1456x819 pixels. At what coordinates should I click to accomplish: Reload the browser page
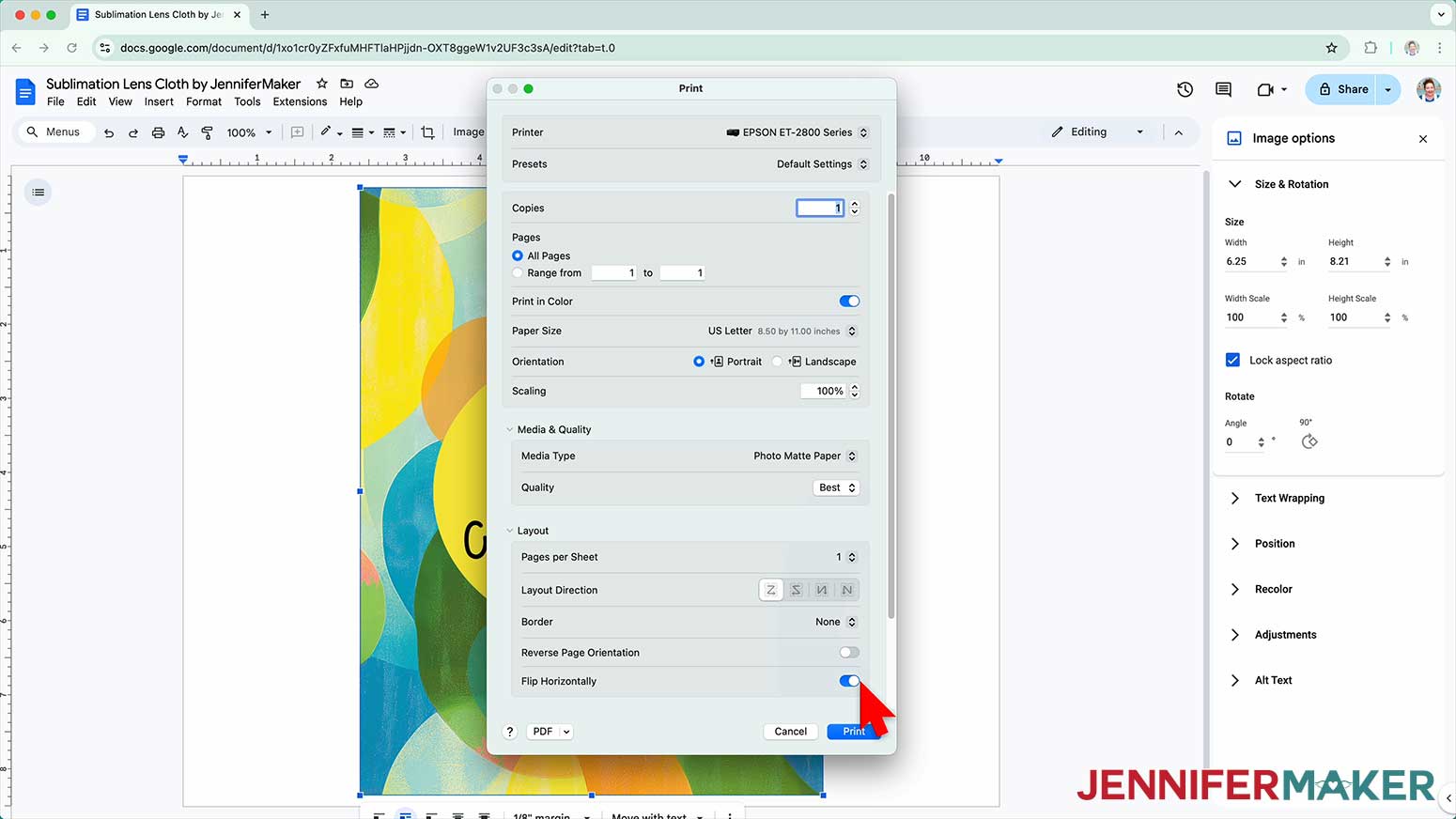point(71,48)
